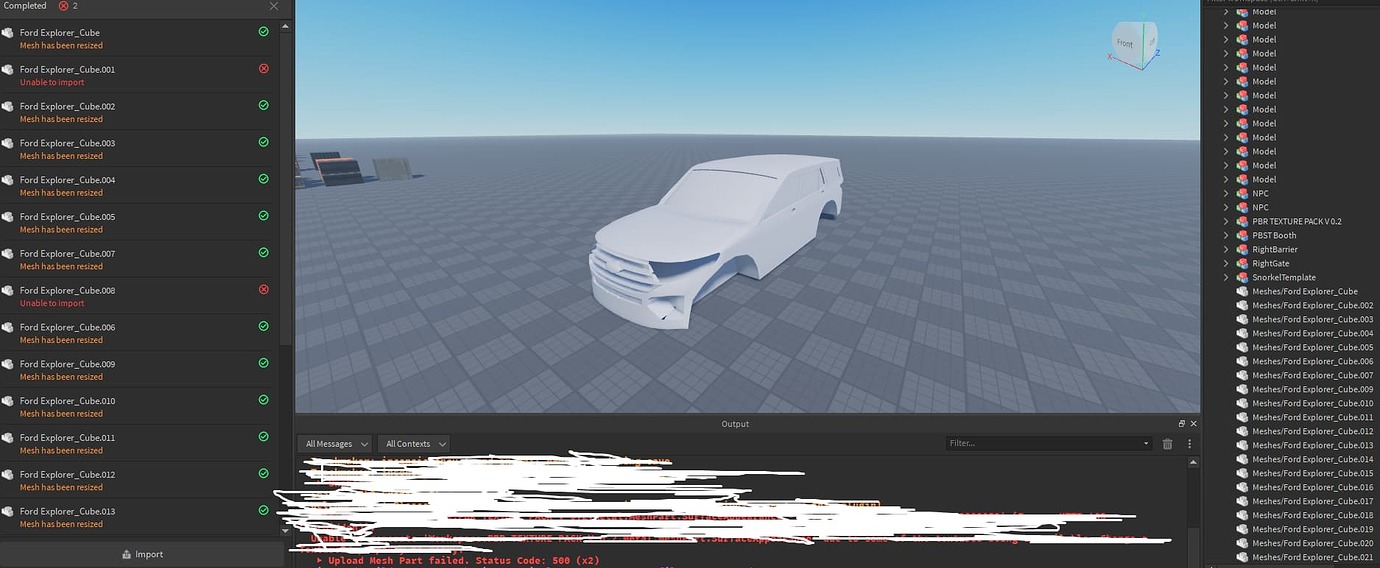Select Meshes/Ford Explorer_Cube in Explorer

(x=1305, y=291)
